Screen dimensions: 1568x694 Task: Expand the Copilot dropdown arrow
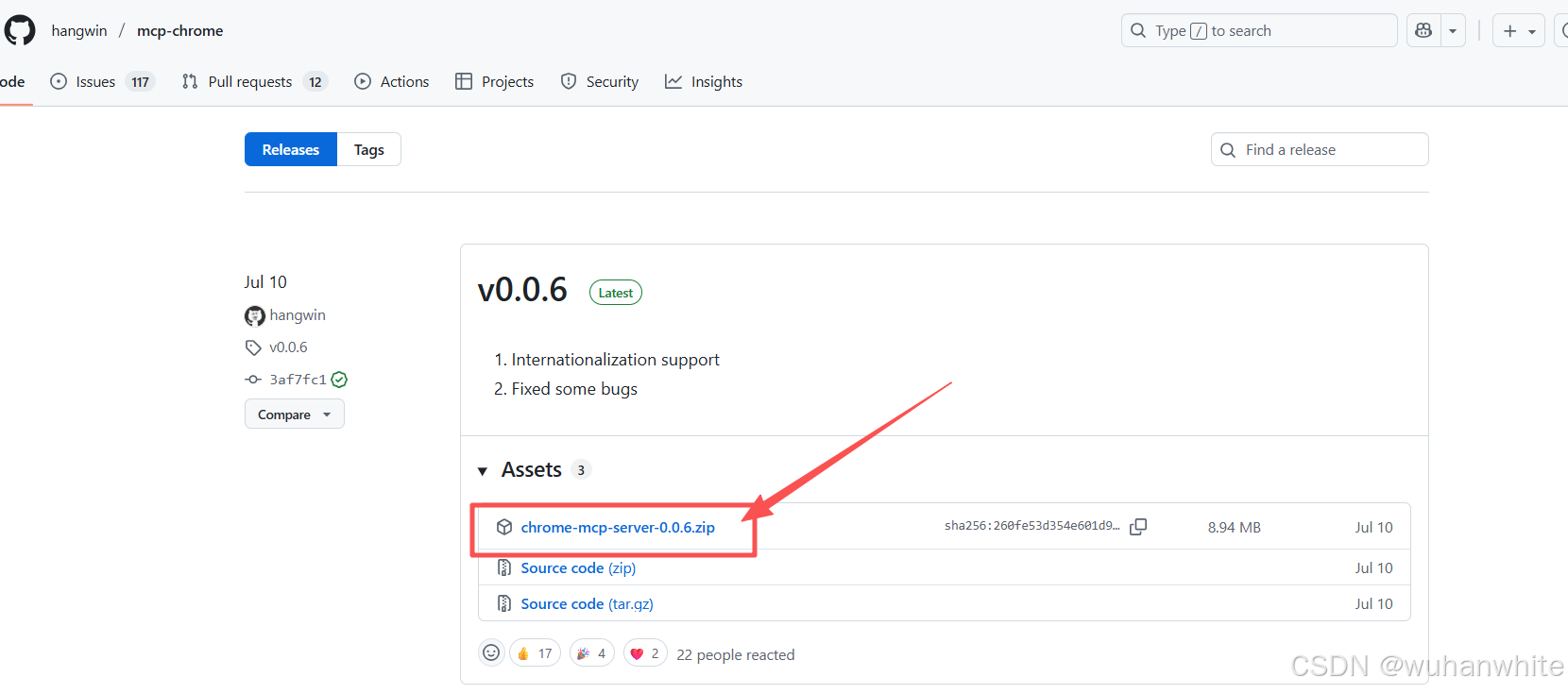coord(1453,30)
